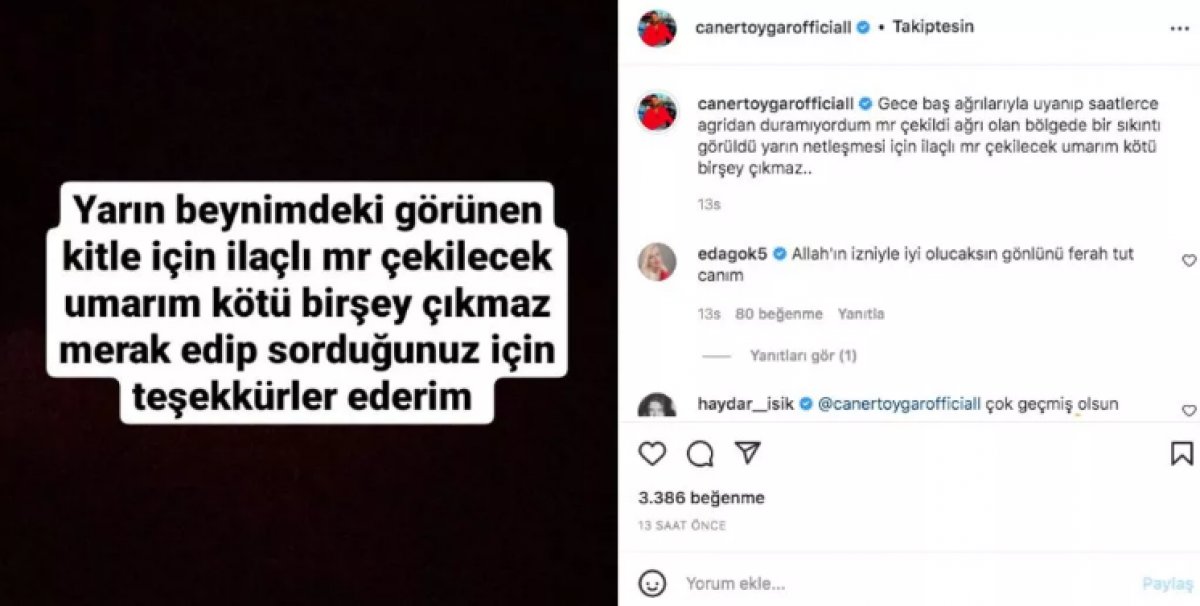1200x606 pixels.
Task: Click the canertoygarofficiall username in the header
Action: tap(773, 27)
